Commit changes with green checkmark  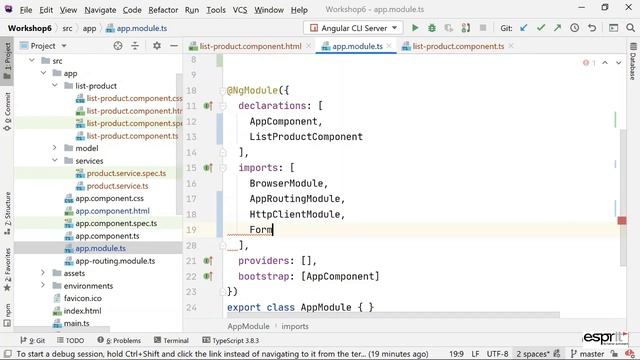[x=541, y=28]
